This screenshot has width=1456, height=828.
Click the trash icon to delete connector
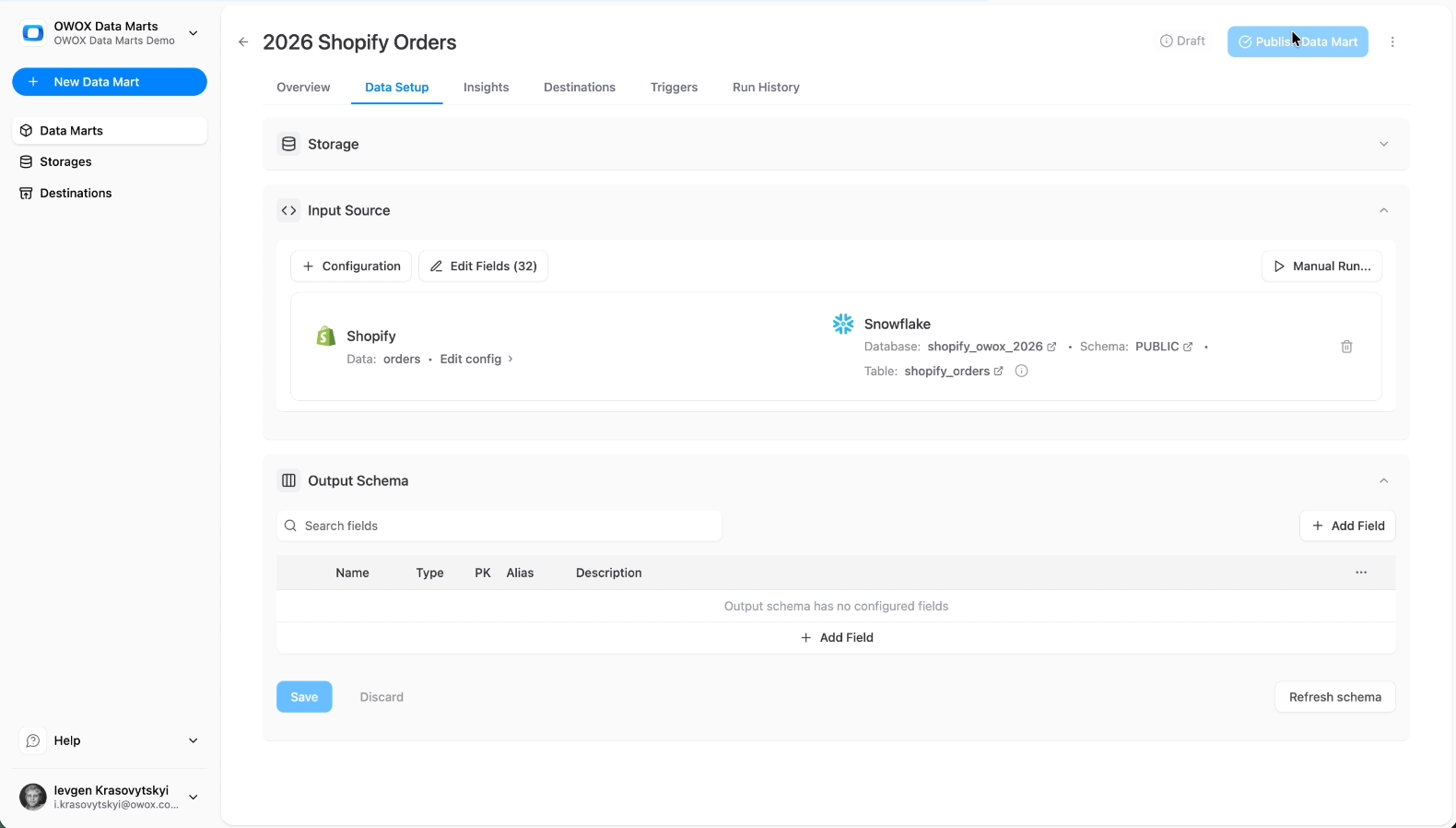pyautogui.click(x=1346, y=347)
